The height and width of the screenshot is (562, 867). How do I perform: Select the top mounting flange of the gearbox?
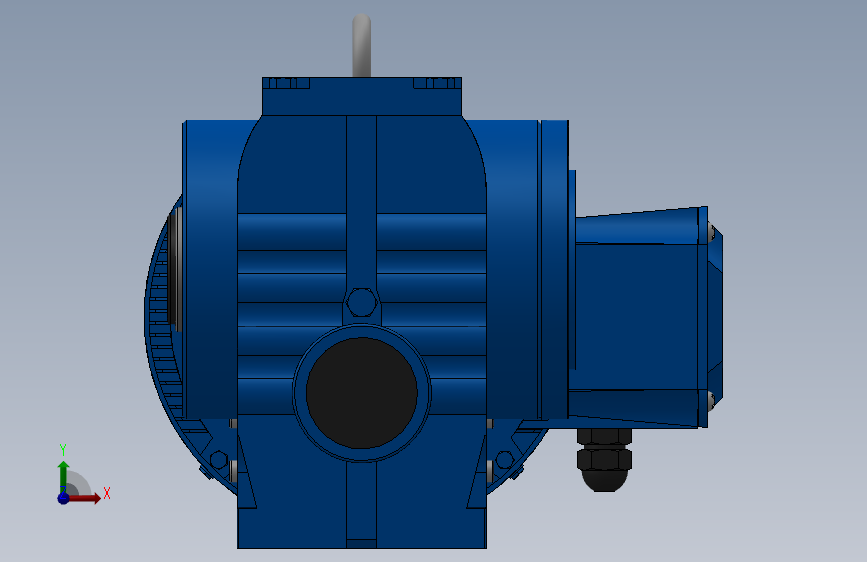[362, 97]
